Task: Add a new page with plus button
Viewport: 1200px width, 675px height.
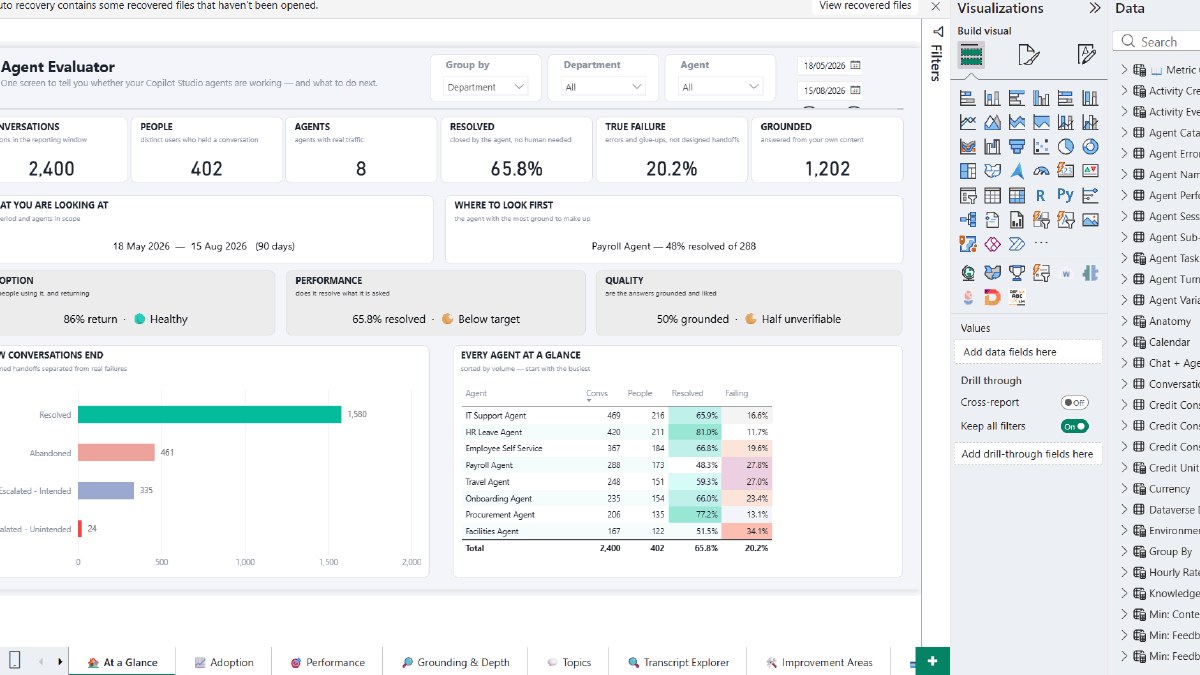Action: click(x=932, y=661)
